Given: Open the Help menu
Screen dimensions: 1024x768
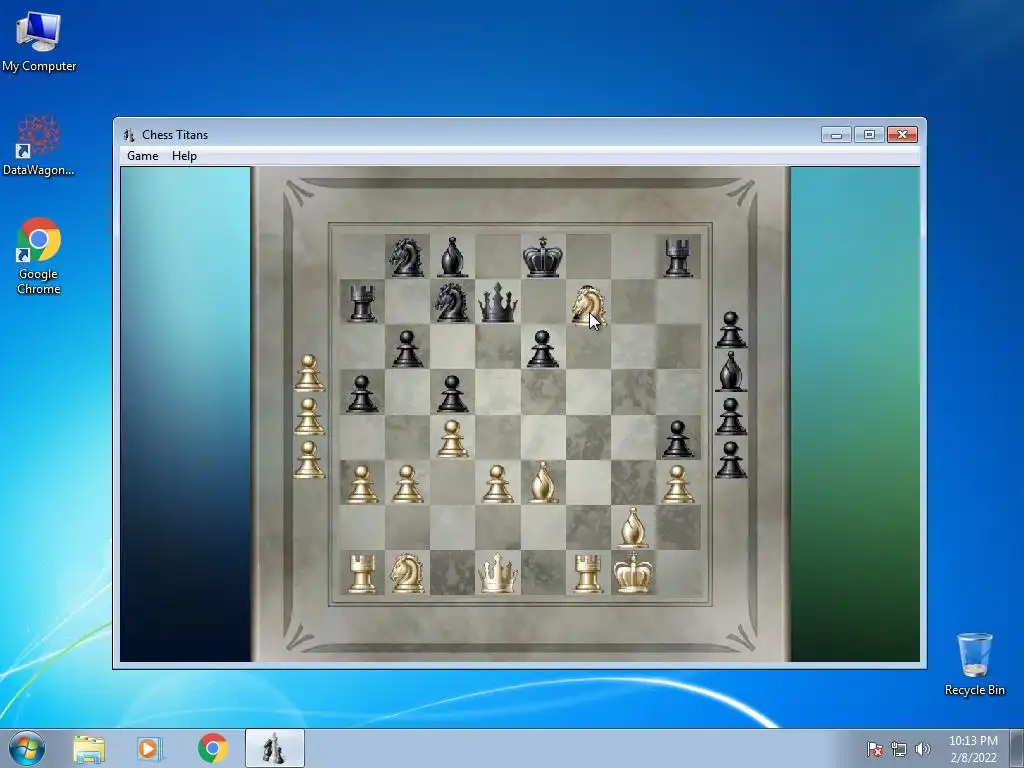Looking at the screenshot, I should 184,156.
